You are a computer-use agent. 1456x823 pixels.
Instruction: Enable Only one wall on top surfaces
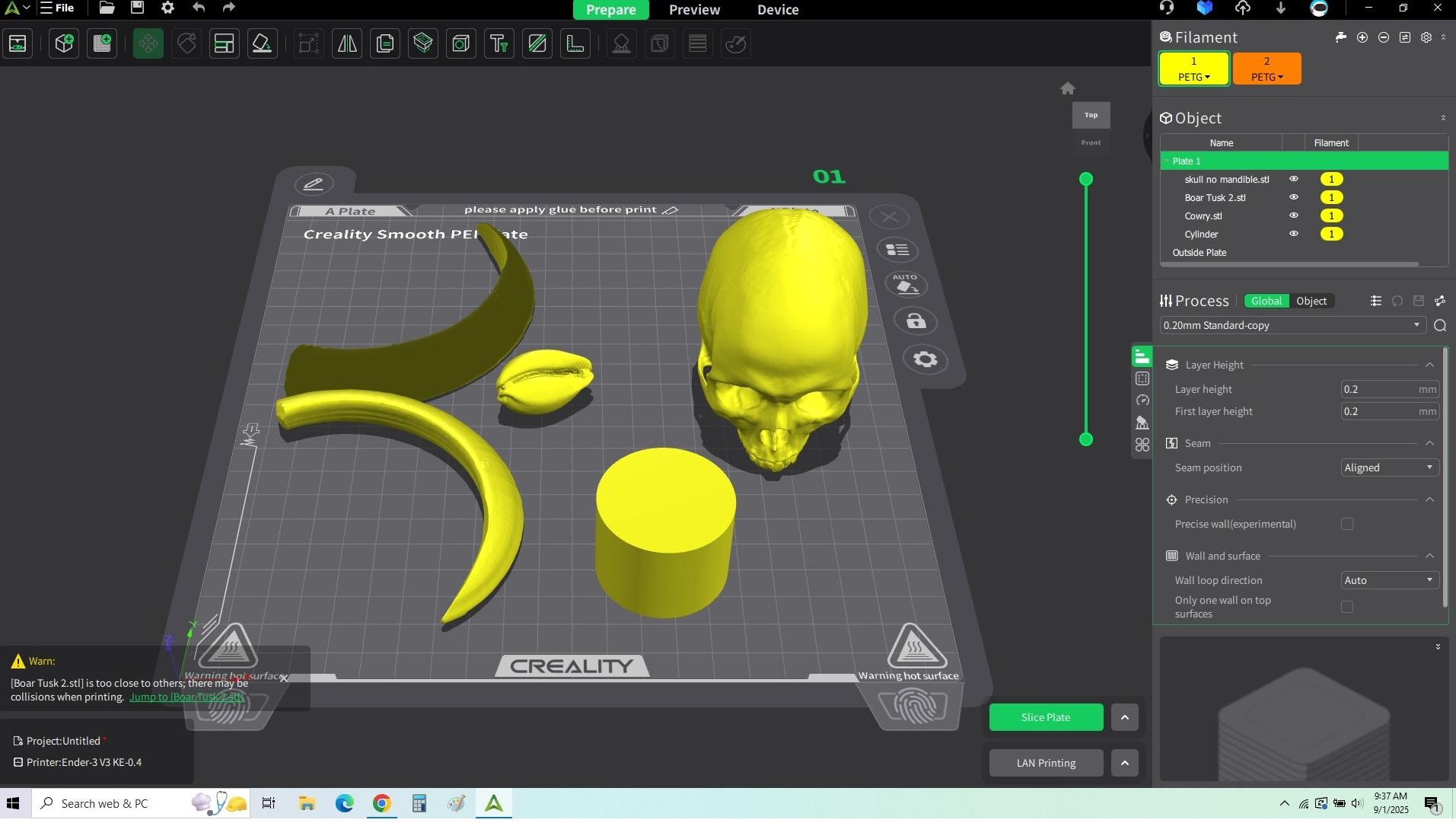tap(1347, 607)
